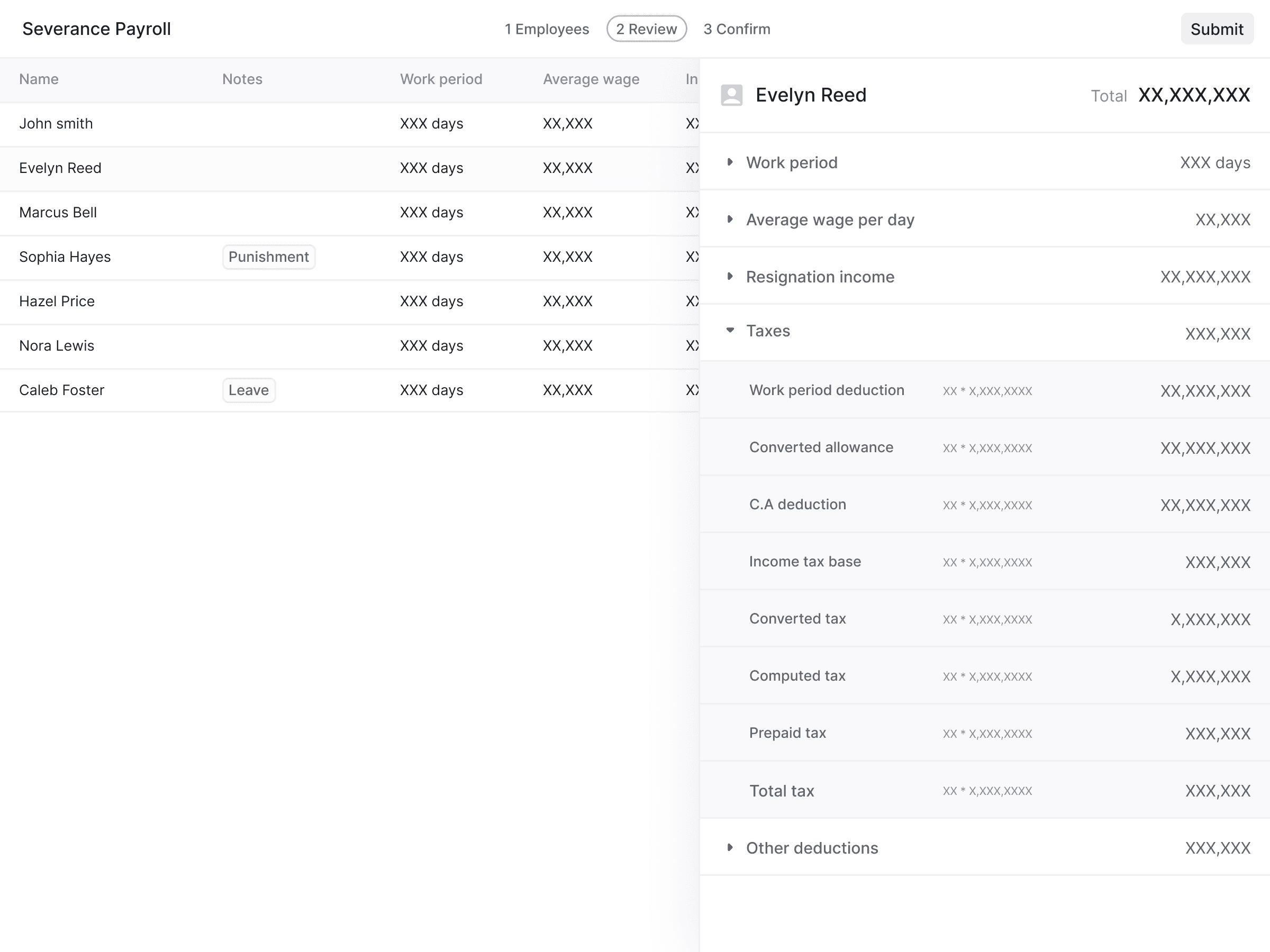This screenshot has width=1270, height=952.
Task: Select the Marcus Bell row
Action: 349,212
